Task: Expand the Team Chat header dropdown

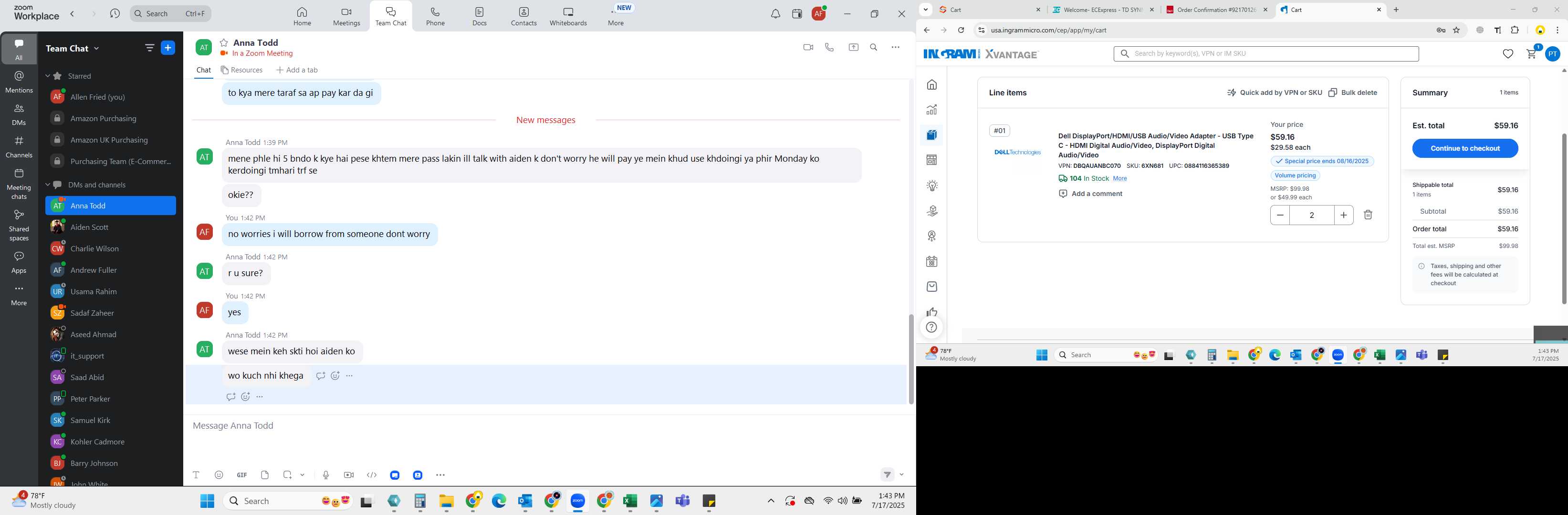Action: tap(96, 49)
